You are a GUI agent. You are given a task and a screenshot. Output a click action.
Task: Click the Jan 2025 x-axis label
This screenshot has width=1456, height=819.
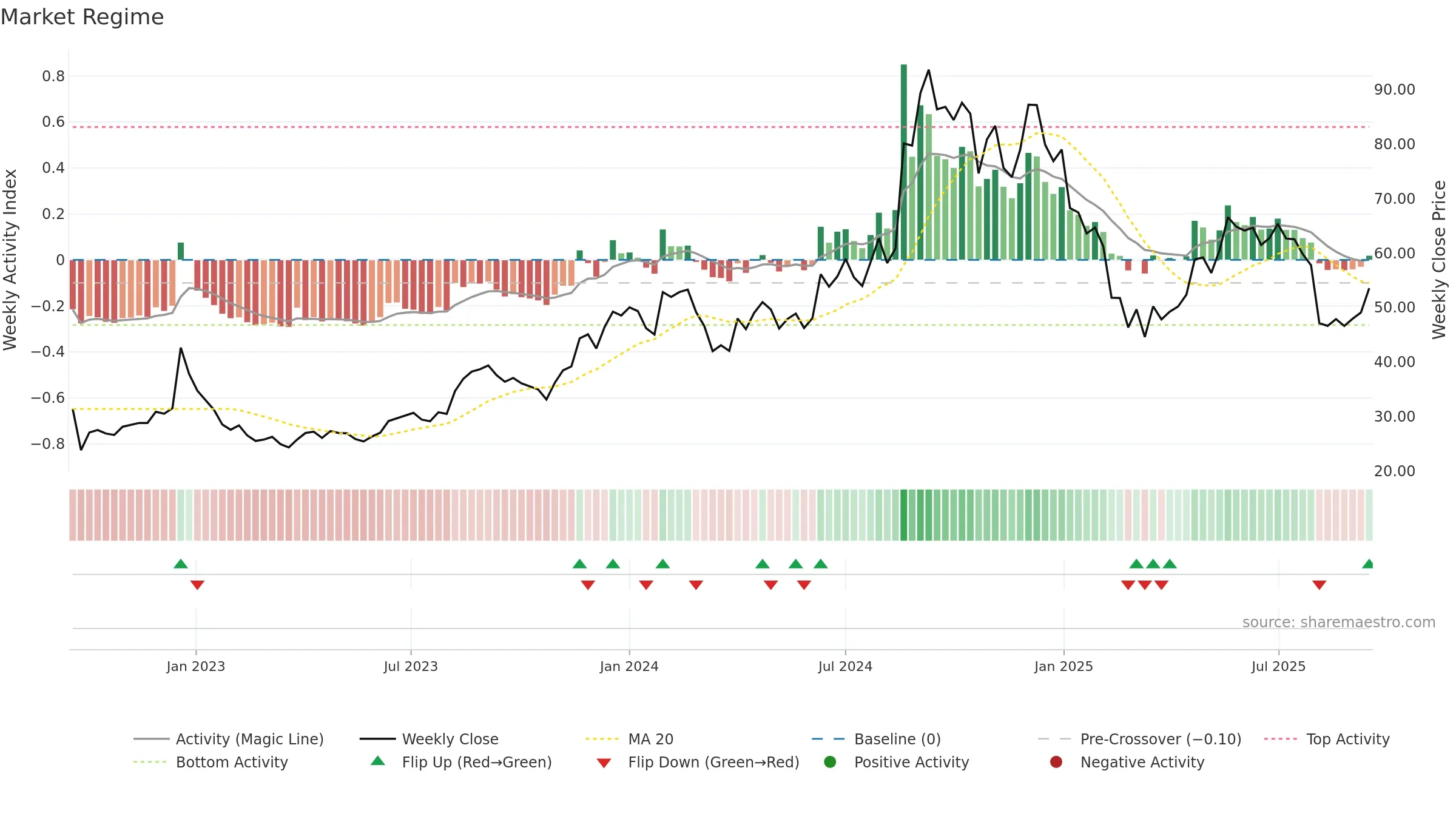[1063, 666]
